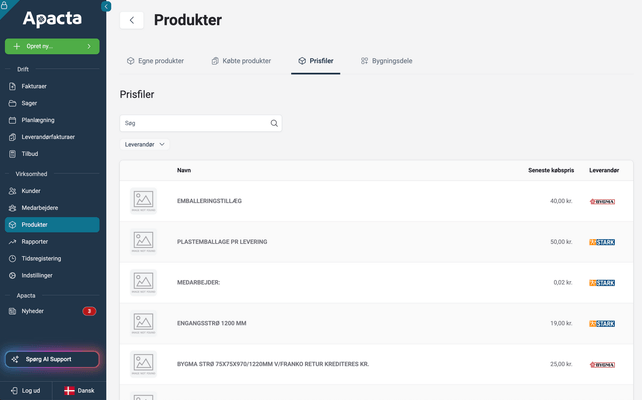Open Fakturaer in the sidebar
642x400 pixels.
(34, 86)
